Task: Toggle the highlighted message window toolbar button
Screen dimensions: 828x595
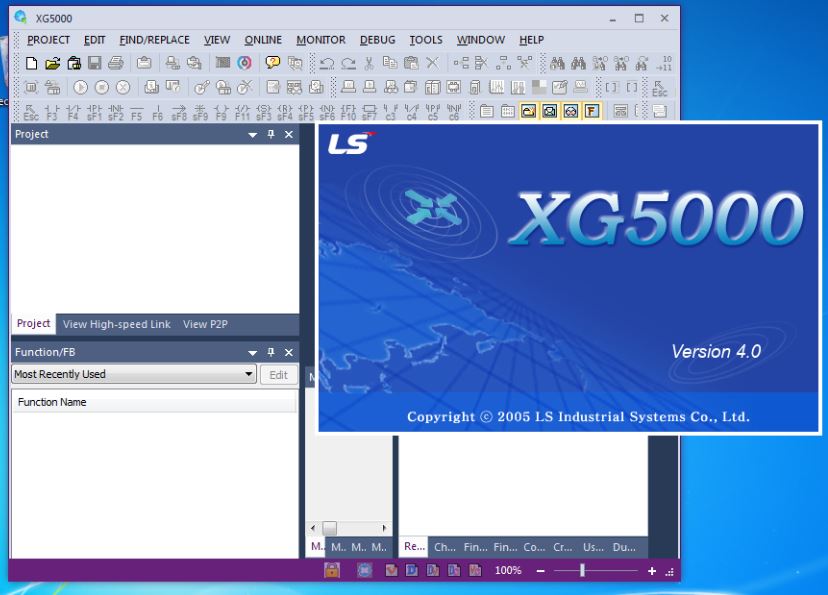Action: [550, 111]
